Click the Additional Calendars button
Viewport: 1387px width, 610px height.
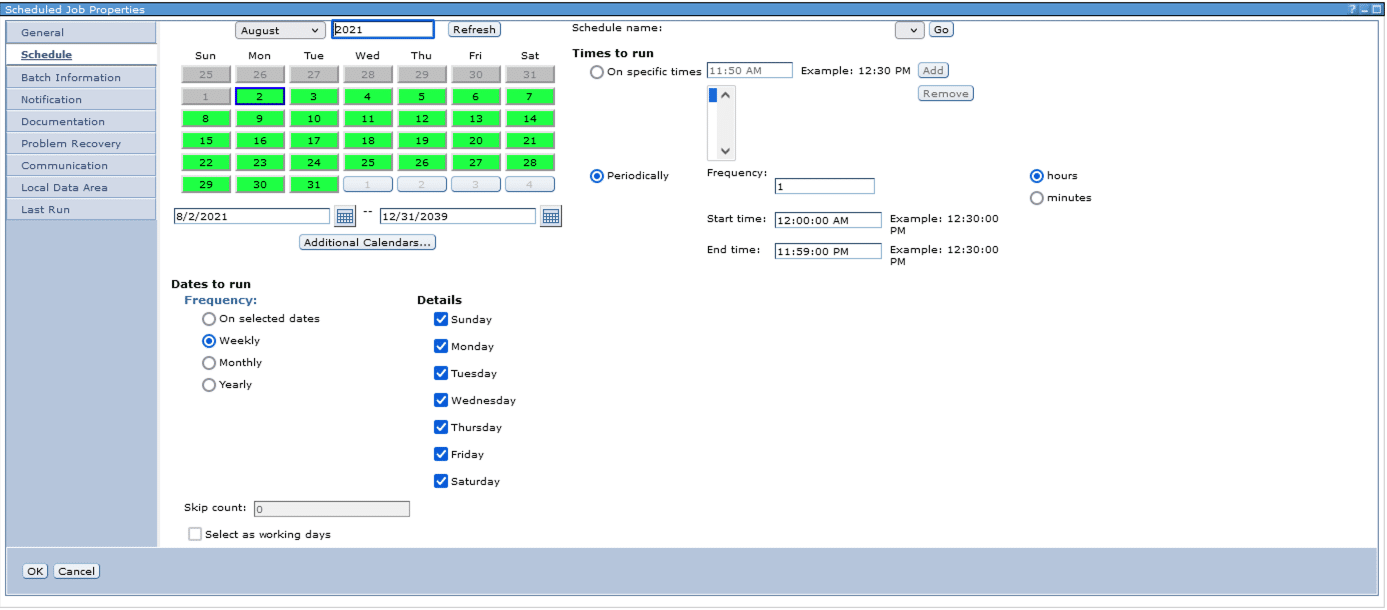[x=367, y=242]
